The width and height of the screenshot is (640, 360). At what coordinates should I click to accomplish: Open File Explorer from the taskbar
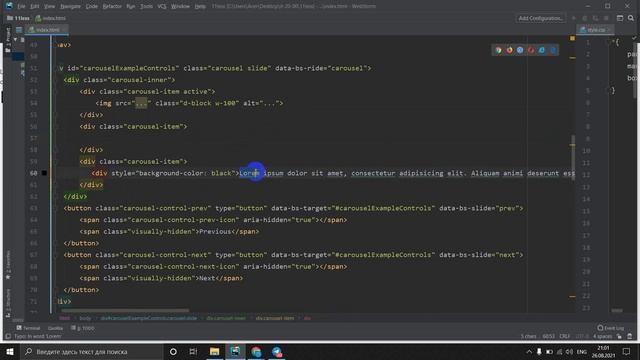(x=214, y=351)
